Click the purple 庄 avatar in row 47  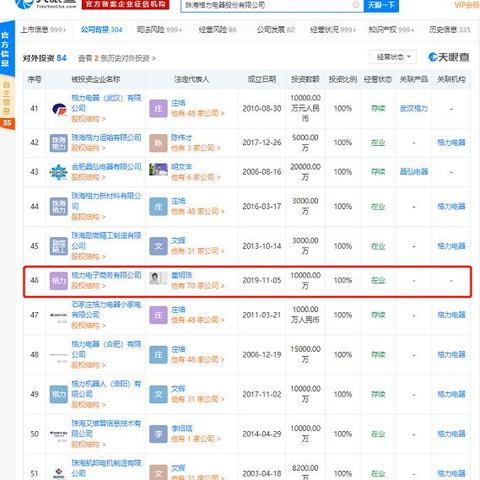158,315
